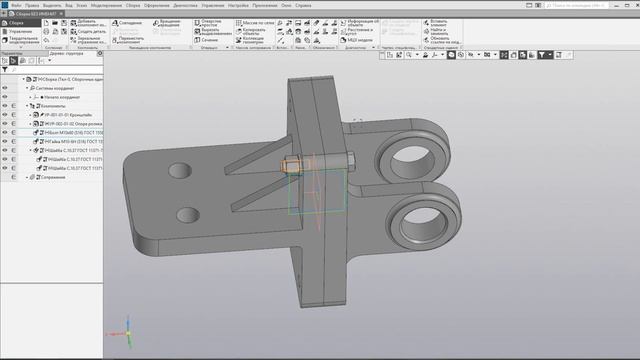This screenshot has width=640, height=360.
Task: Open the filter funnel dropdown arrow
Action: (550, 55)
